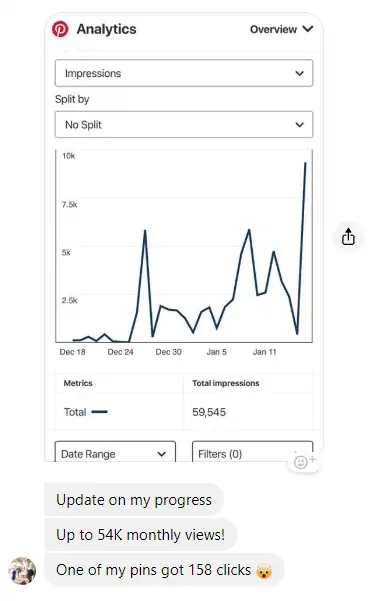The image size is (370, 601).
Task: Open the No Split dropdown
Action: pyautogui.click(x=184, y=124)
